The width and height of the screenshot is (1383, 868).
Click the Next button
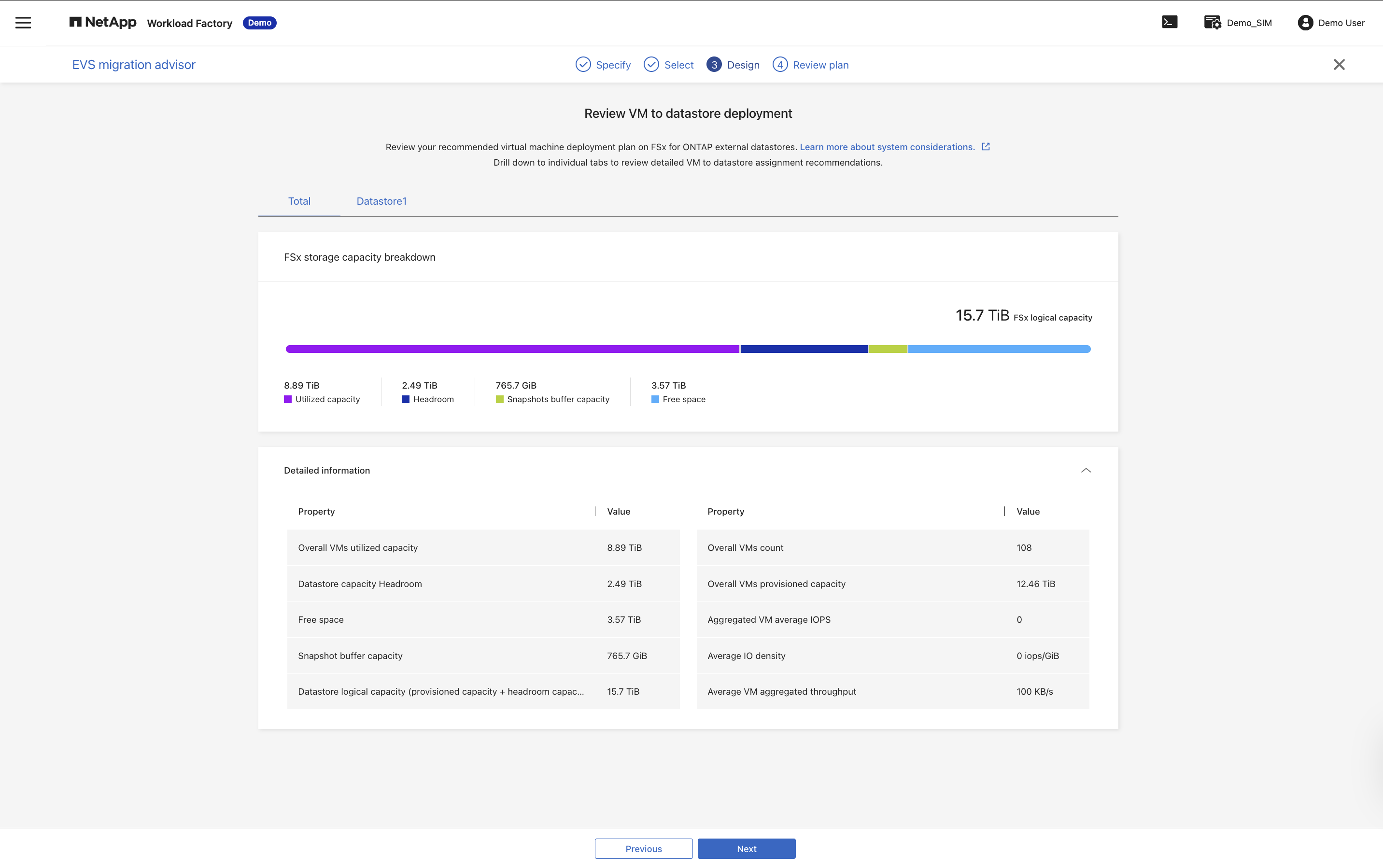[747, 849]
